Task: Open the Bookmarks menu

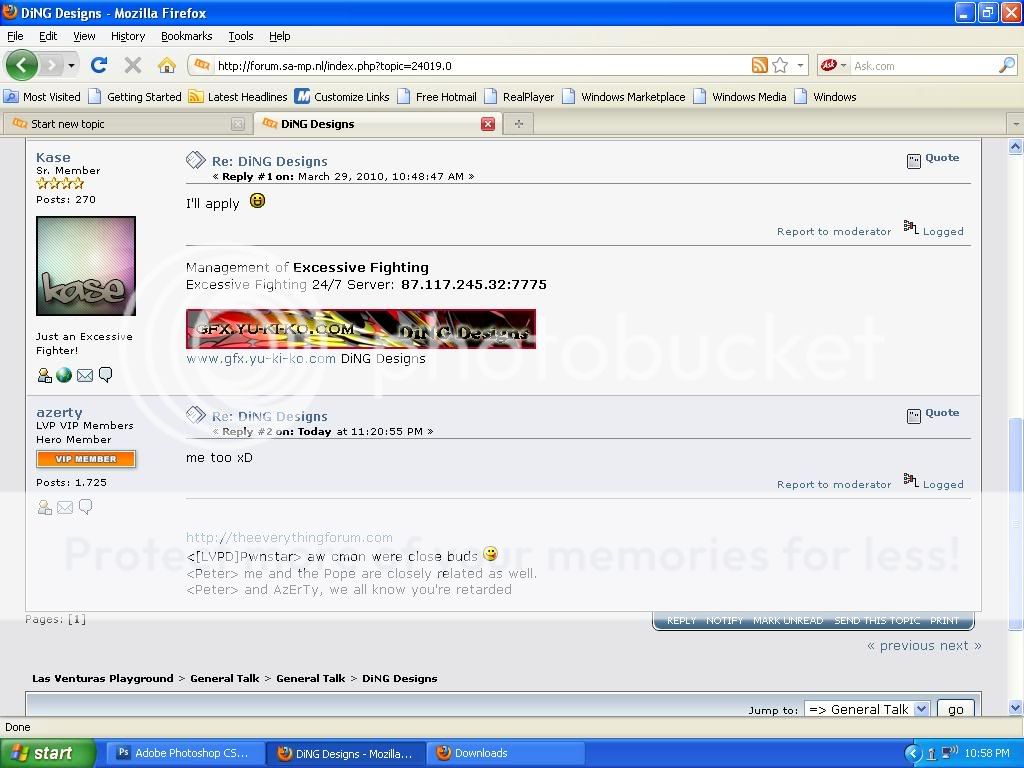Action: point(186,36)
